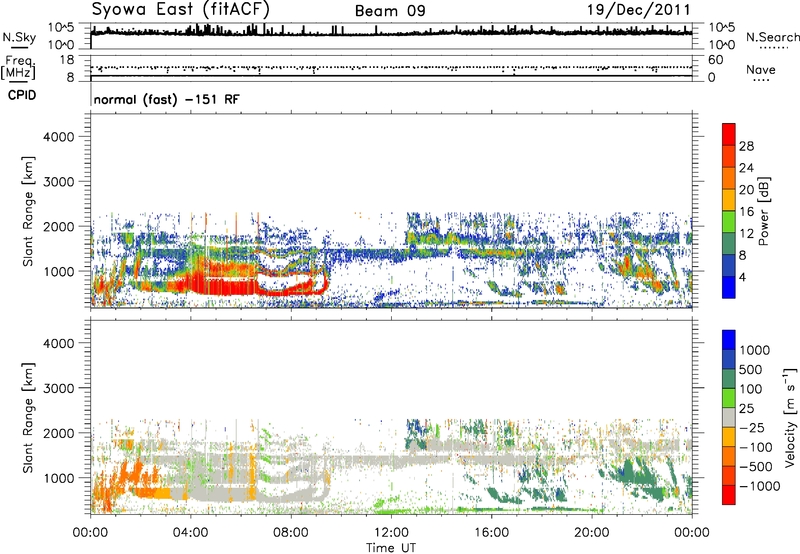Click the "N.Sky" legend label
The width and height of the screenshot is (800, 554).
click(x=19, y=37)
